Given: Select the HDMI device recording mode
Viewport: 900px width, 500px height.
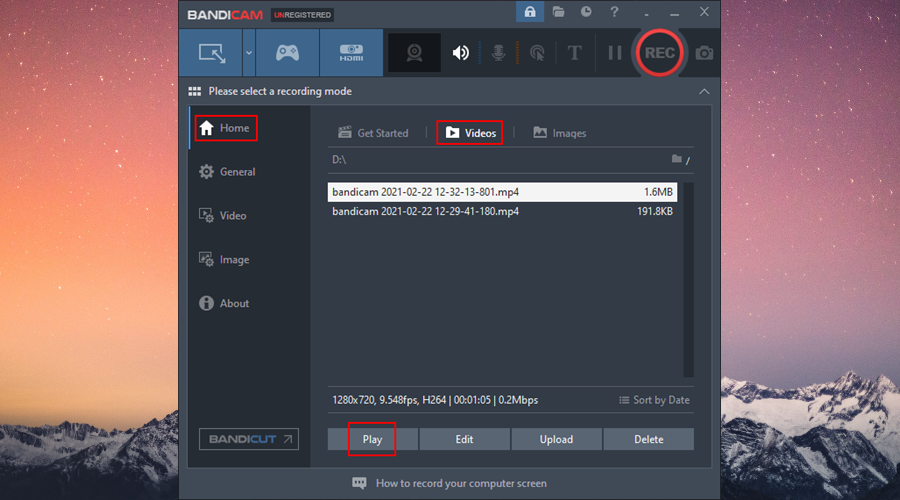Looking at the screenshot, I should [x=351, y=53].
